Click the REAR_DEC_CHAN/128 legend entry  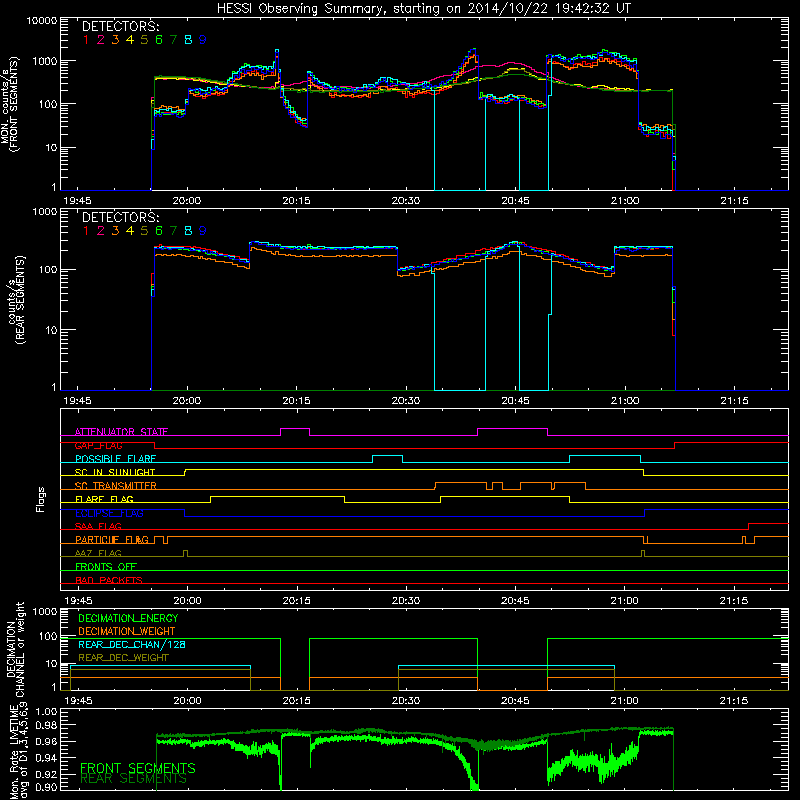pyautogui.click(x=132, y=644)
